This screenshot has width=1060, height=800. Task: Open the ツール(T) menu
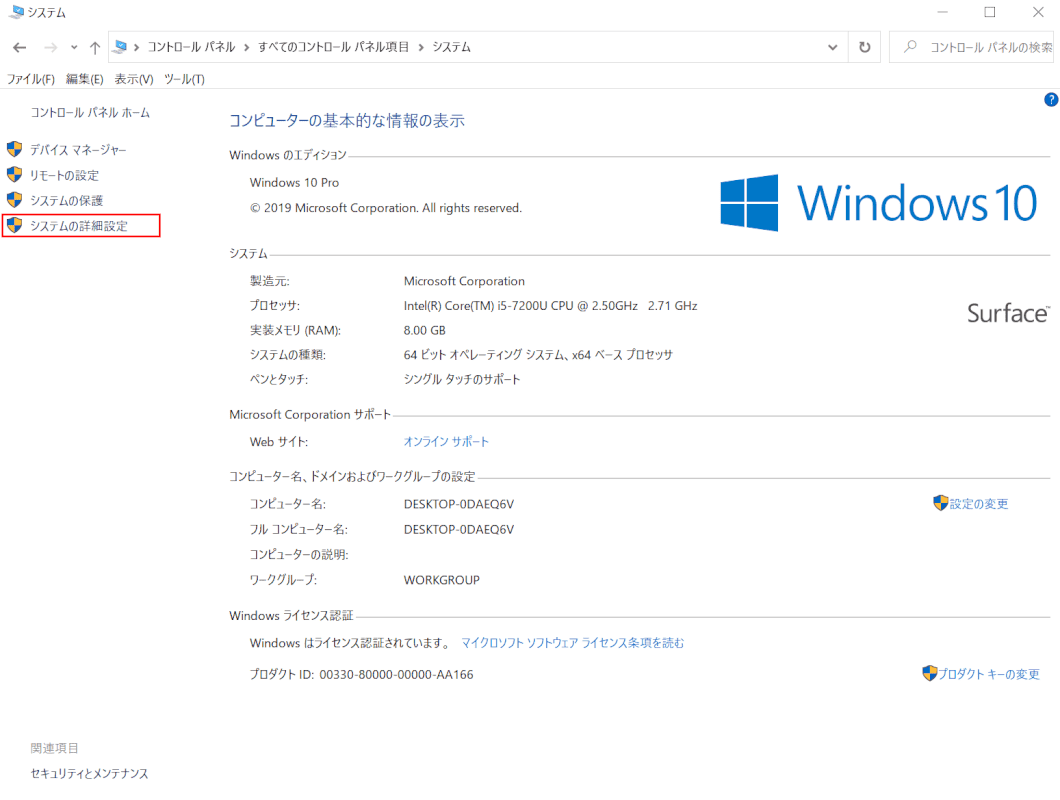185,79
